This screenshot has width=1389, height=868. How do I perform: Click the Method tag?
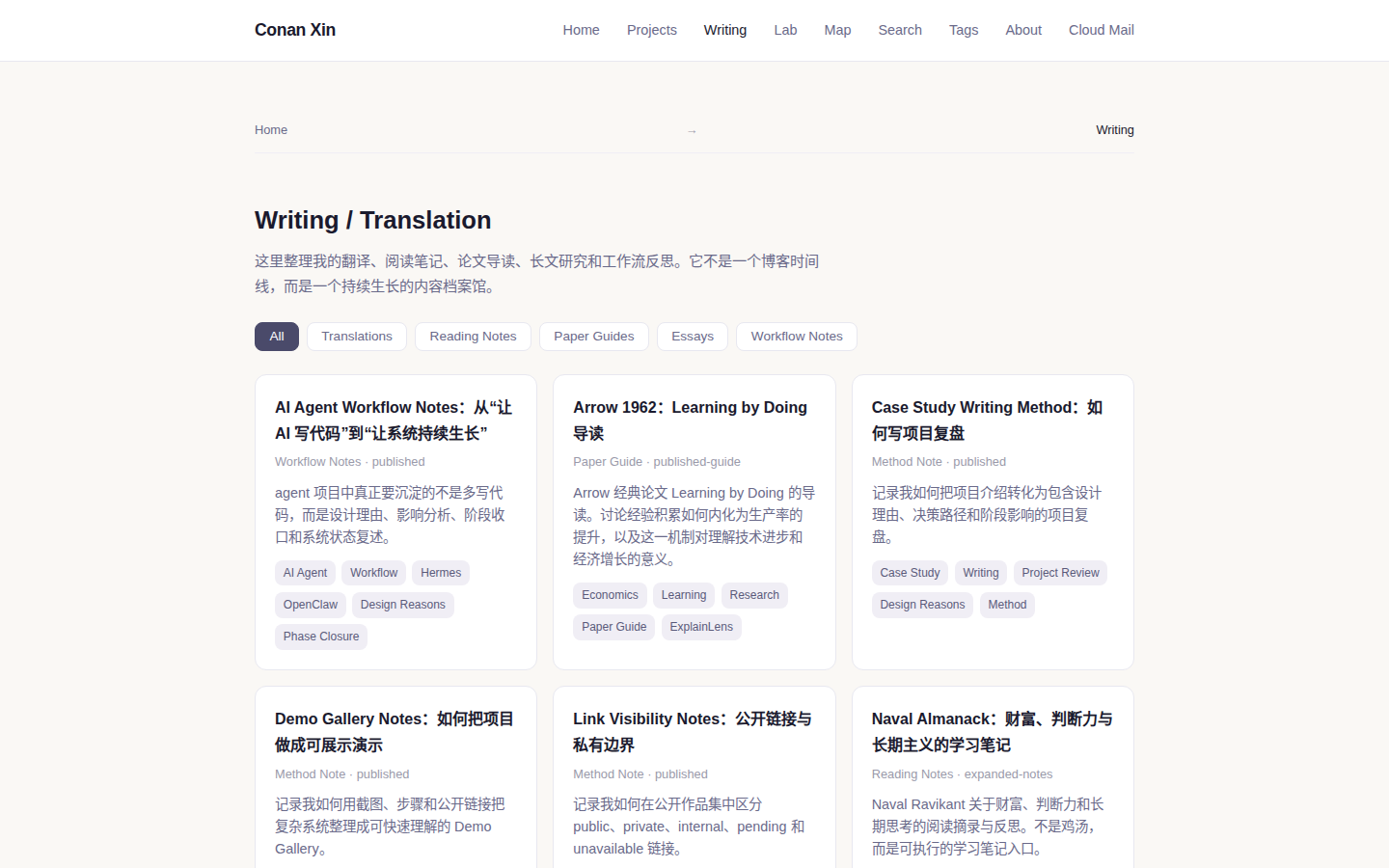point(1007,605)
